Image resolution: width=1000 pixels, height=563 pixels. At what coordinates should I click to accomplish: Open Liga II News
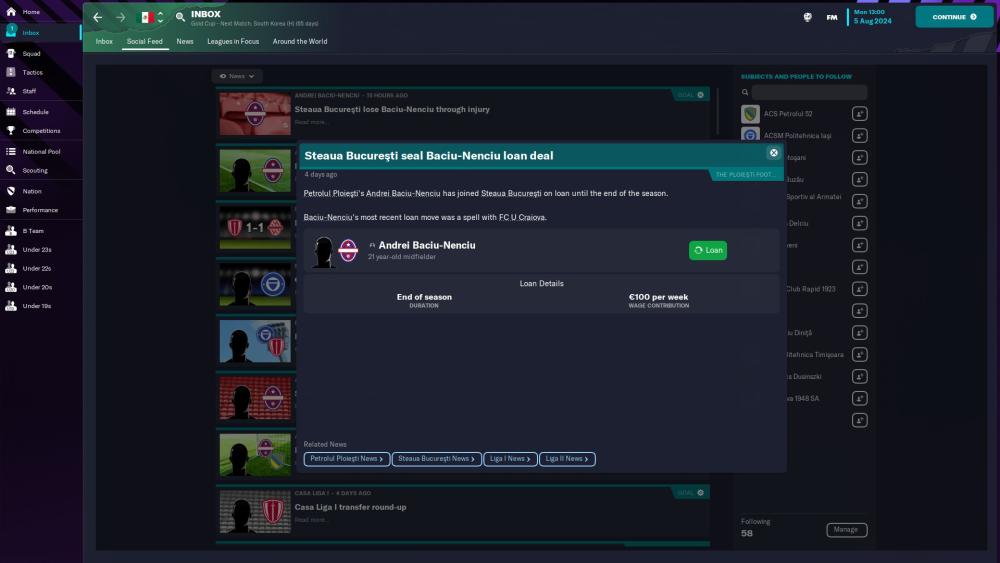[567, 459]
